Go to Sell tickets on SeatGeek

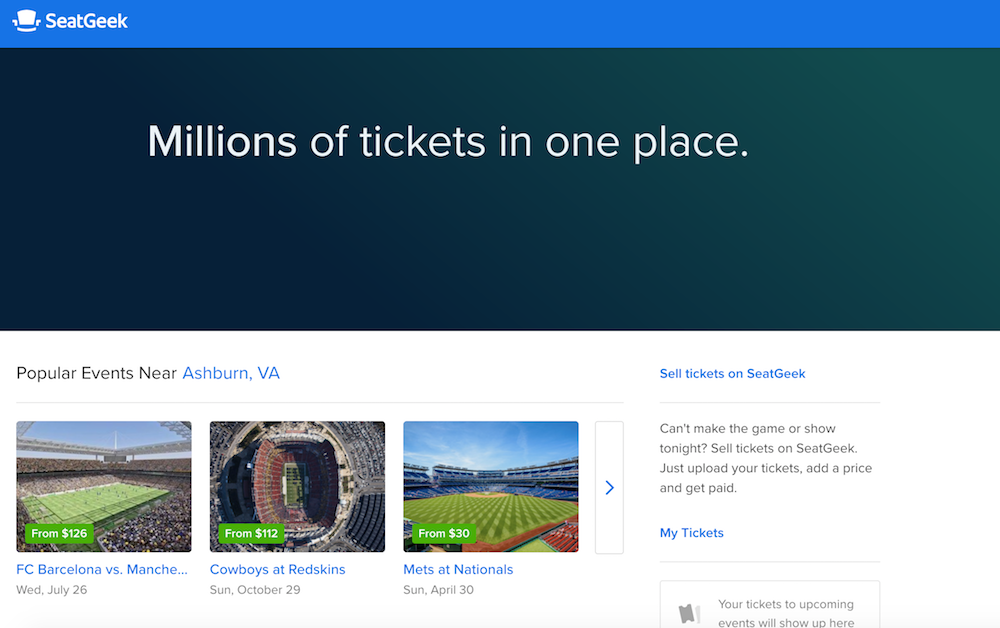(732, 373)
